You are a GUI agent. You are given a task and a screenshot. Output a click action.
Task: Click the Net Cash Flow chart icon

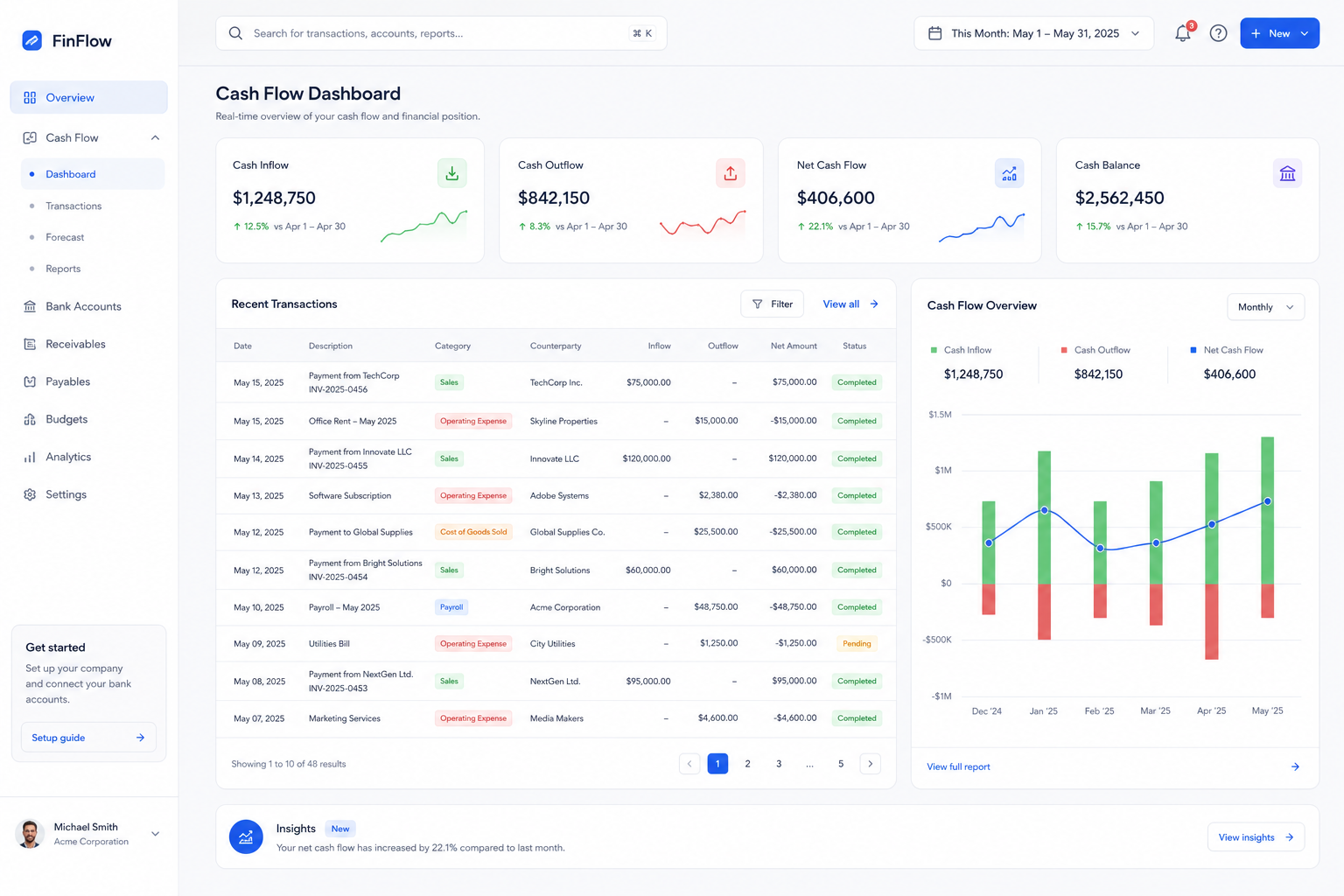click(x=1009, y=173)
